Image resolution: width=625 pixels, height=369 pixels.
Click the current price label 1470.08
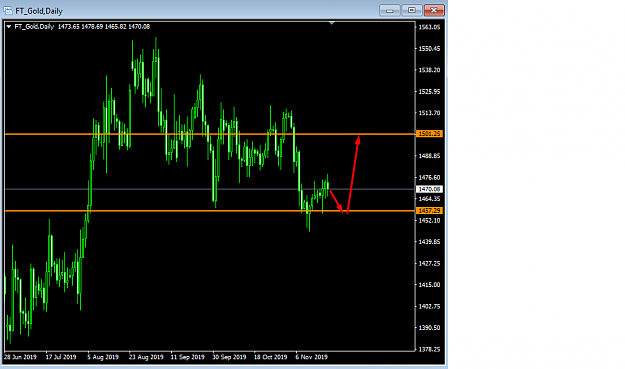pos(429,189)
